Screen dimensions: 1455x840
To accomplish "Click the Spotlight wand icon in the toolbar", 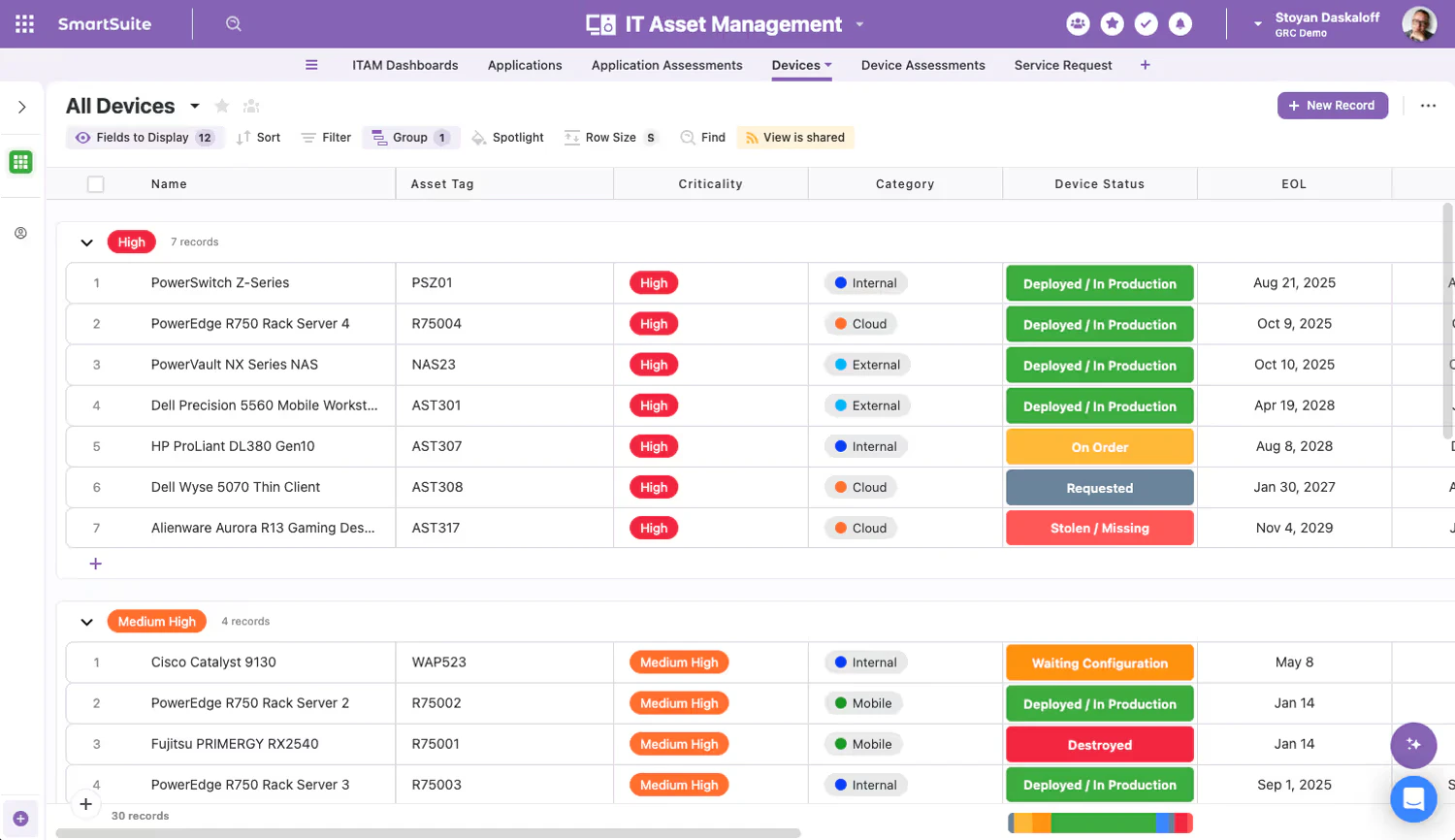I will pyautogui.click(x=479, y=137).
